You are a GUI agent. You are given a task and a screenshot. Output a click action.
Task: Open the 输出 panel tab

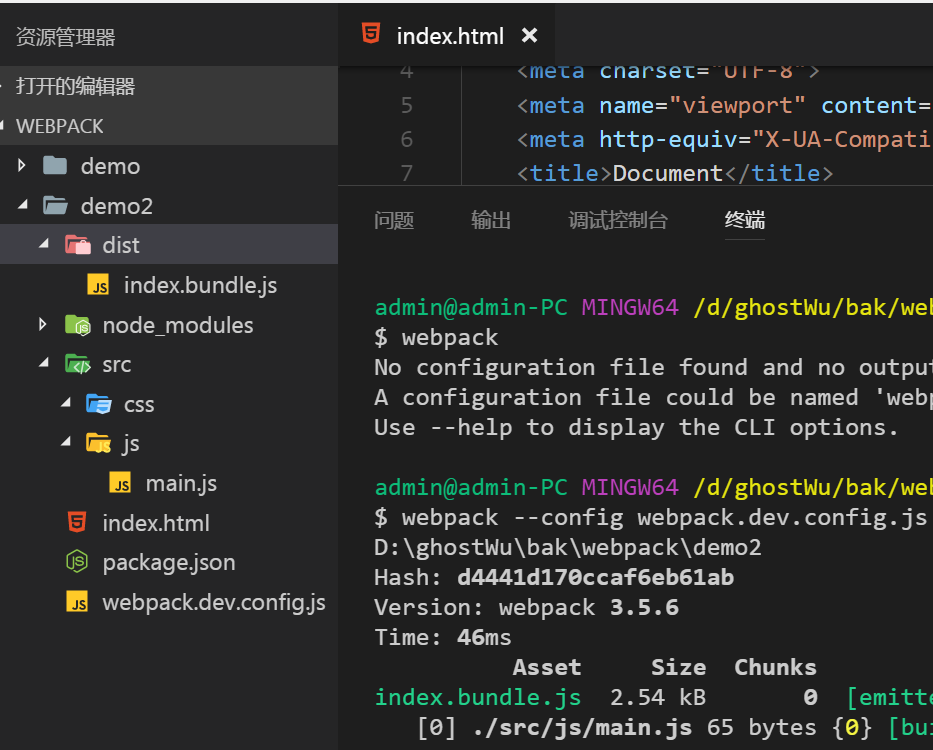[x=491, y=220]
